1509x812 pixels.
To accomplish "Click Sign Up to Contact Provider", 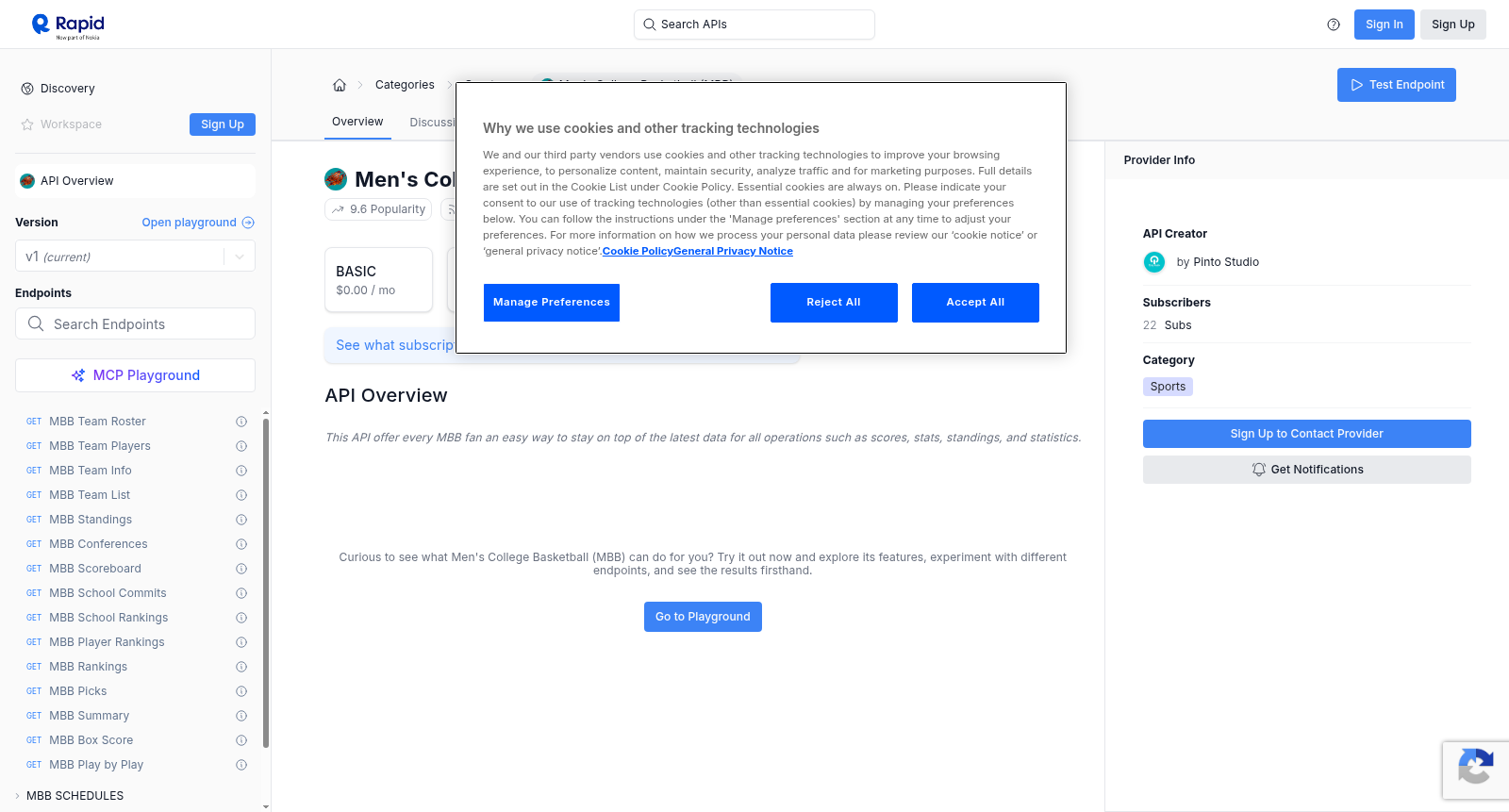I will (1307, 434).
